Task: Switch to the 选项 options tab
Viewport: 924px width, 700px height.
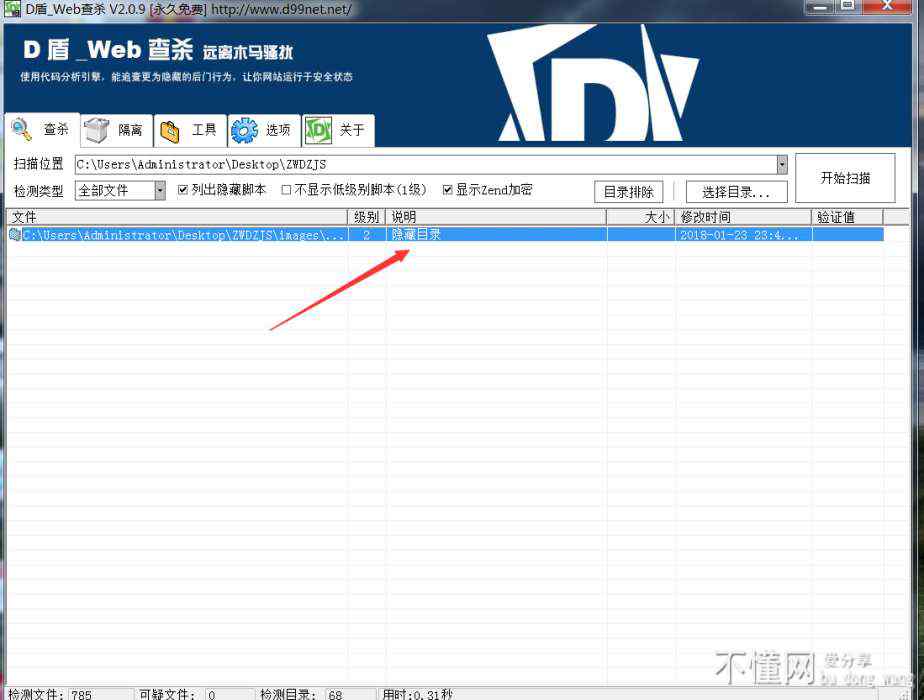Action: pos(263,130)
